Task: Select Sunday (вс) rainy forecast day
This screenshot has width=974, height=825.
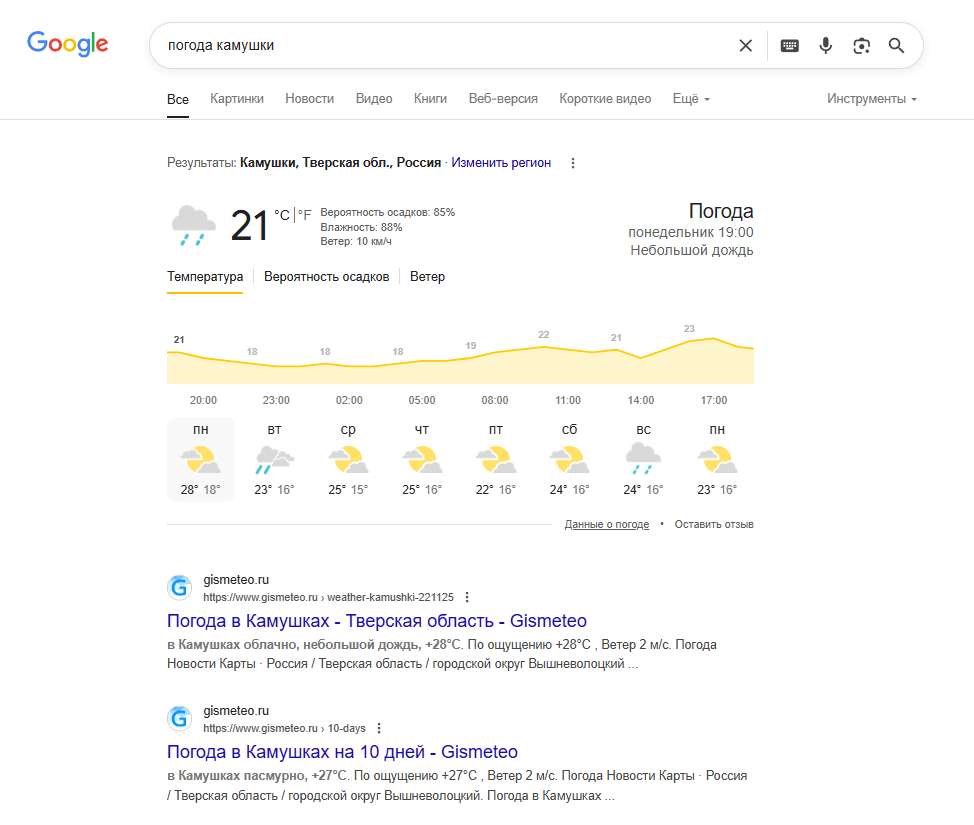Action: (x=644, y=460)
